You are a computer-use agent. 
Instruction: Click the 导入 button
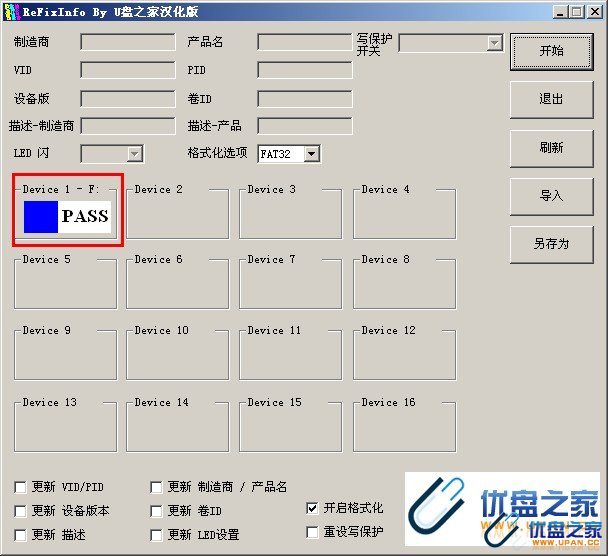click(x=551, y=195)
